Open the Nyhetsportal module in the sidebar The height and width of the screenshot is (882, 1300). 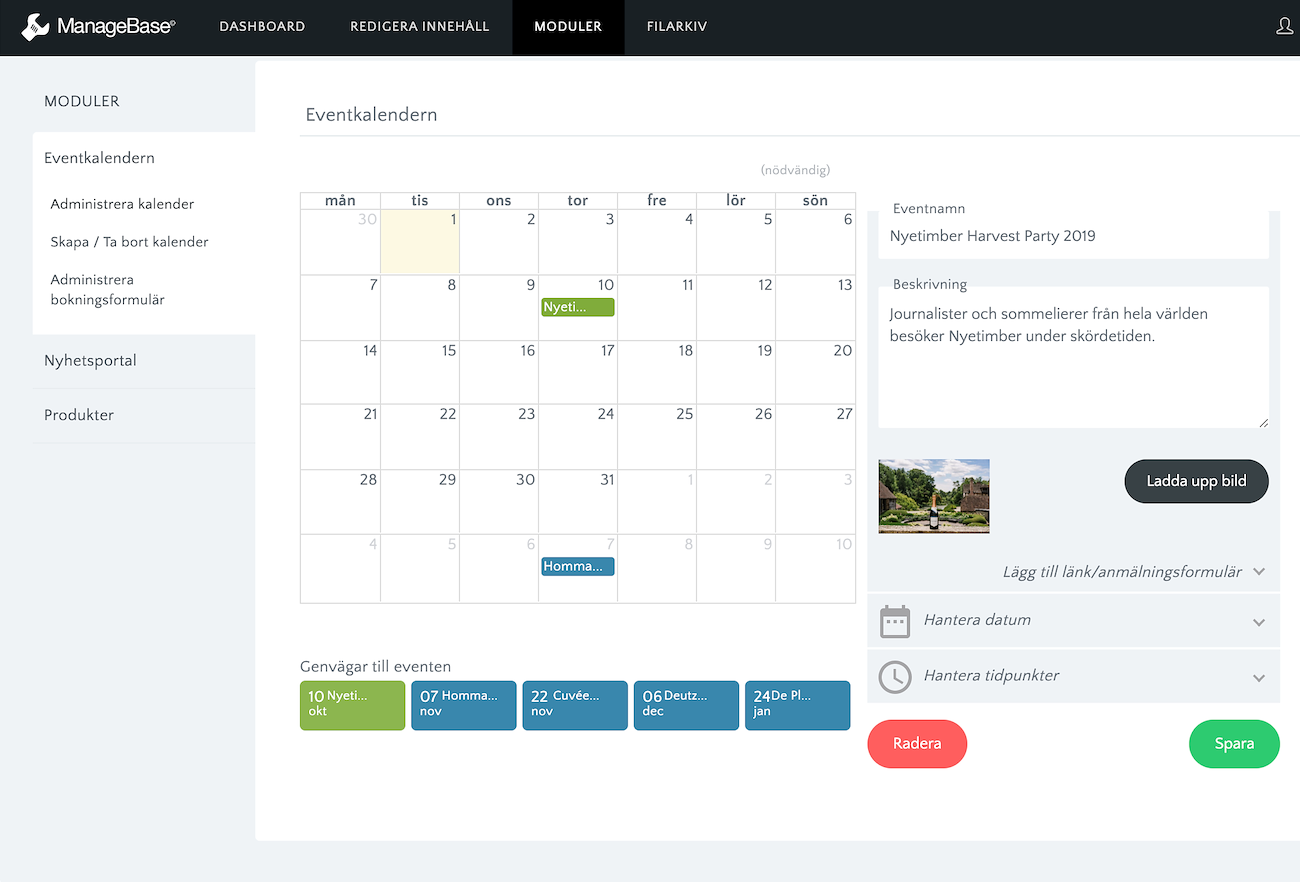tap(90, 361)
